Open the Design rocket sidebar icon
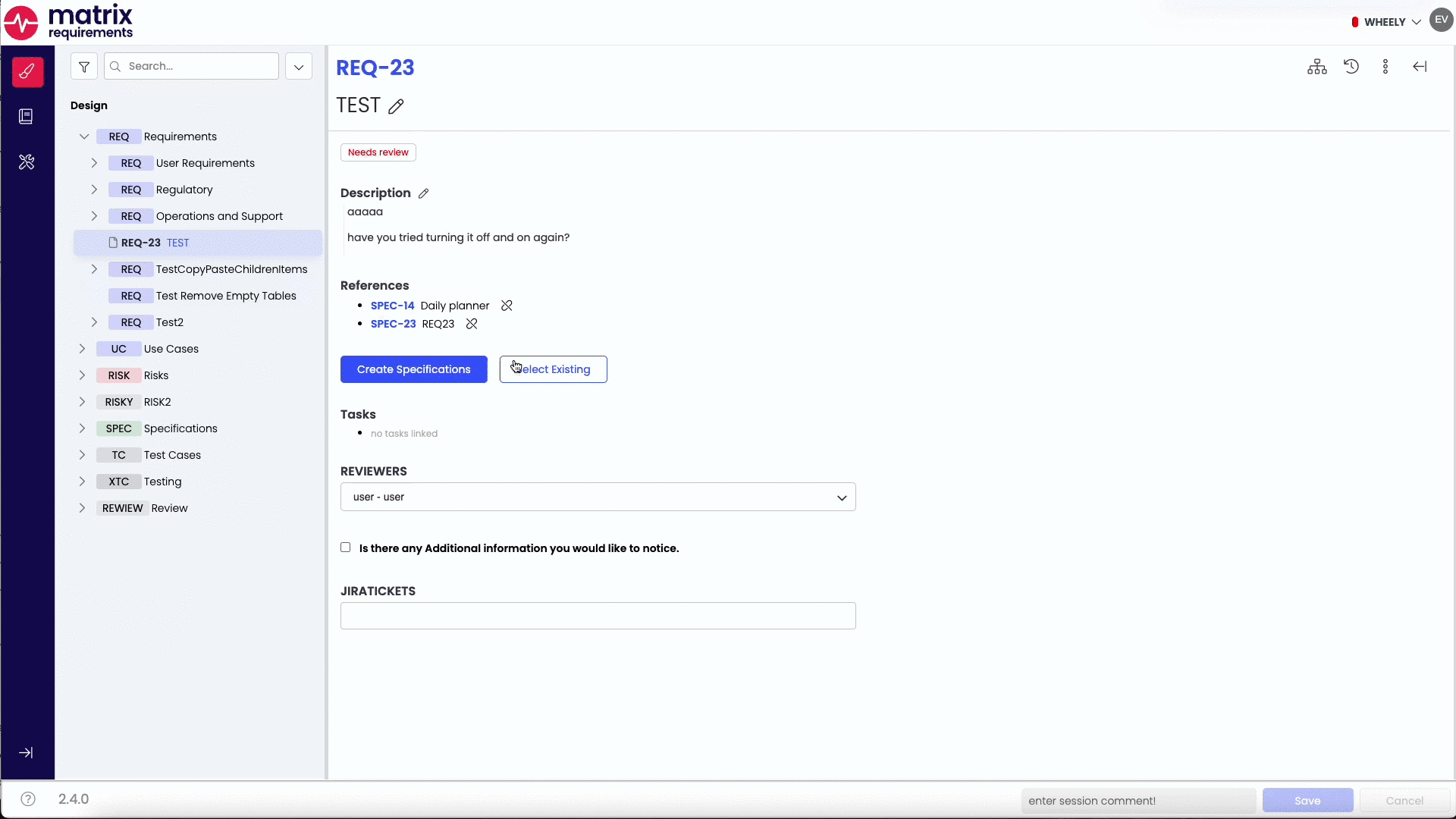Viewport: 1456px width, 819px height. click(x=27, y=72)
